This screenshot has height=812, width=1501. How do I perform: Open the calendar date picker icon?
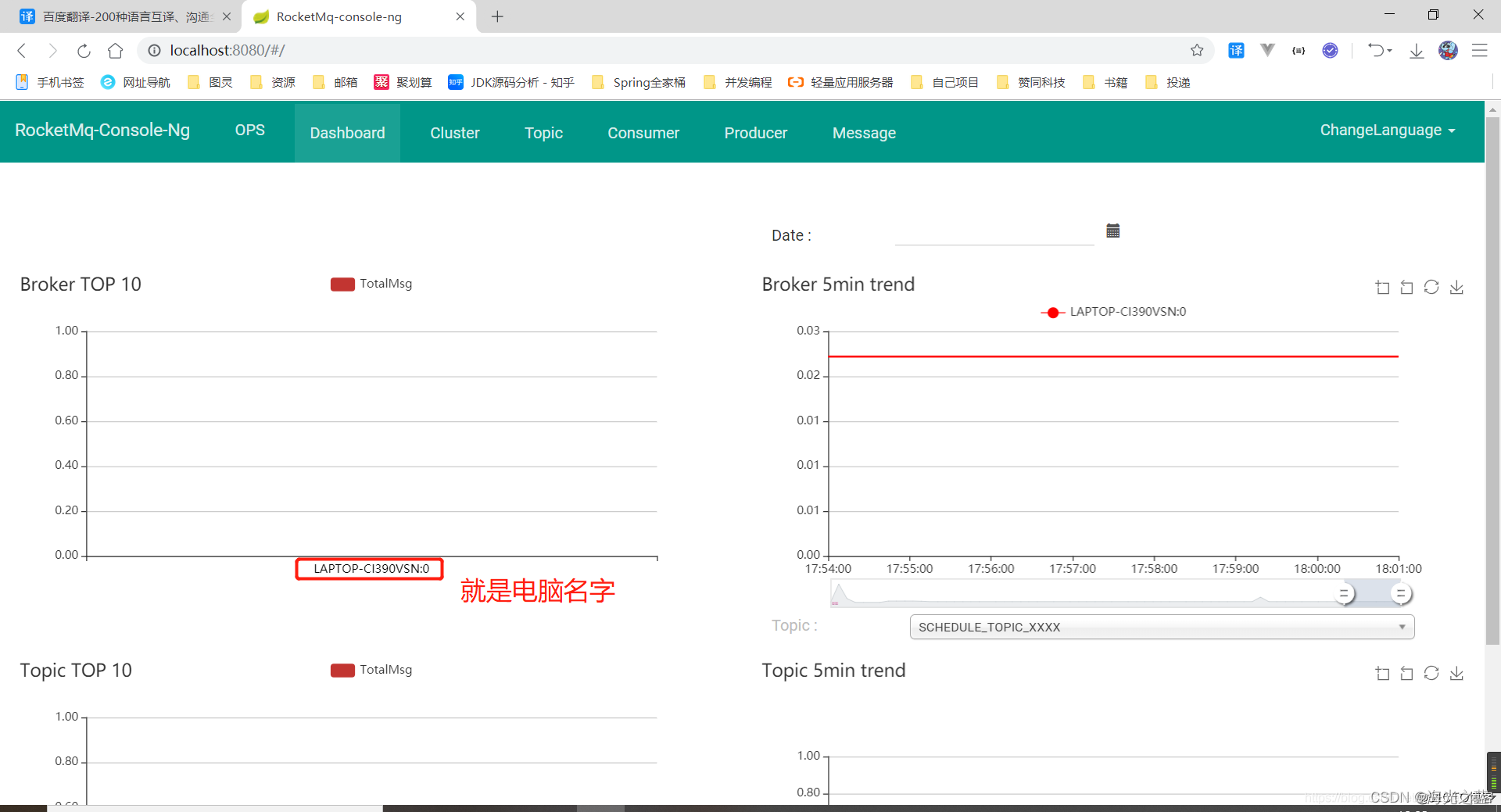1113,231
